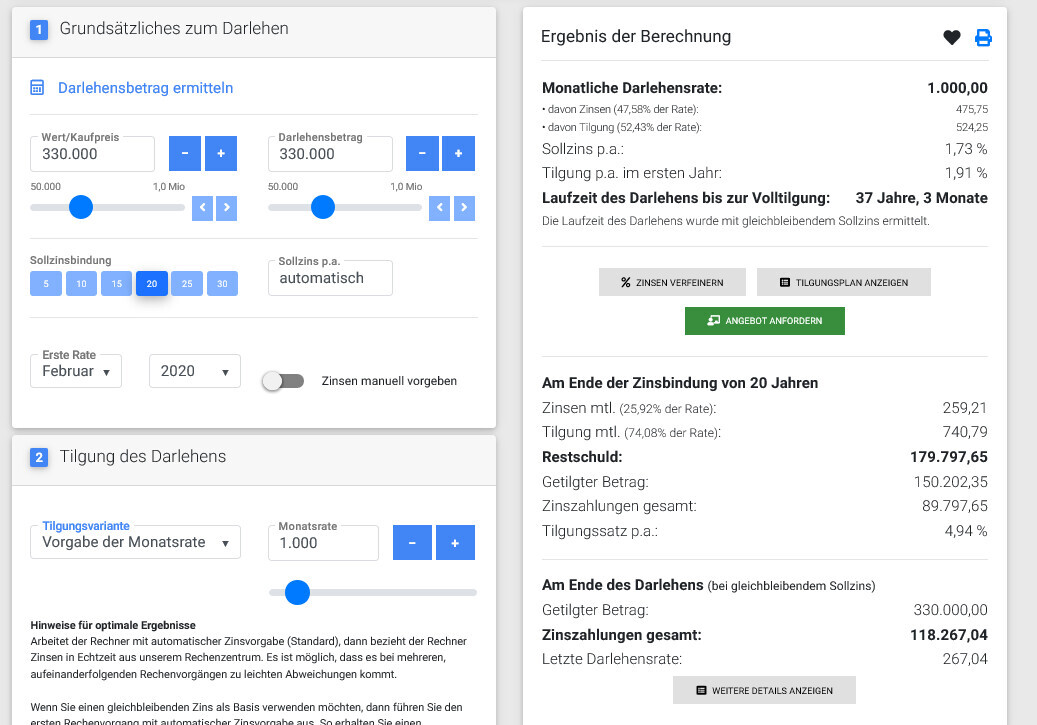The image size is (1037, 725).
Task: Select the year 2020 dropdown
Action: coord(194,370)
